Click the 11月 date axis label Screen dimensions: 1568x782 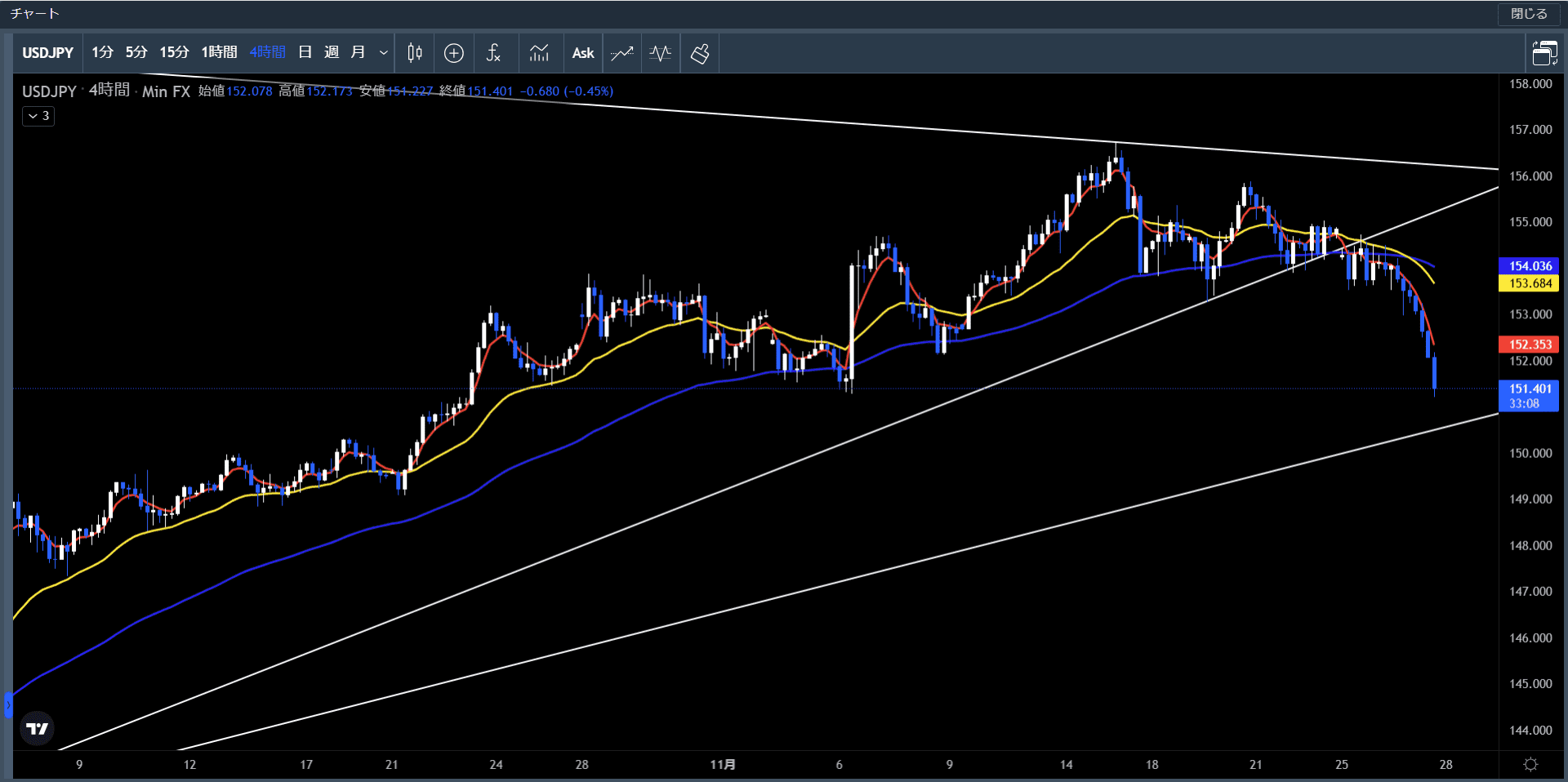pos(723,765)
